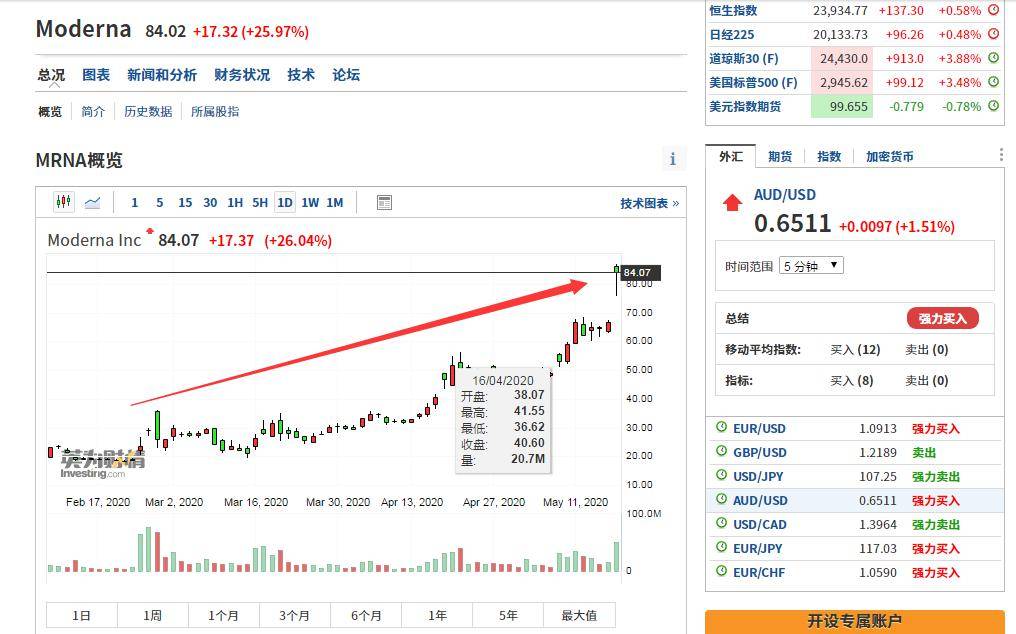Click the 开设专属账户 button

tap(855, 621)
